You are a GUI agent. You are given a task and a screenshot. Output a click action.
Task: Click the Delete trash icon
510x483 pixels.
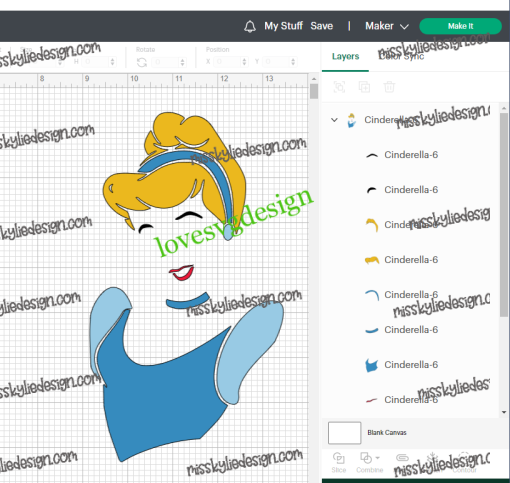point(389,87)
